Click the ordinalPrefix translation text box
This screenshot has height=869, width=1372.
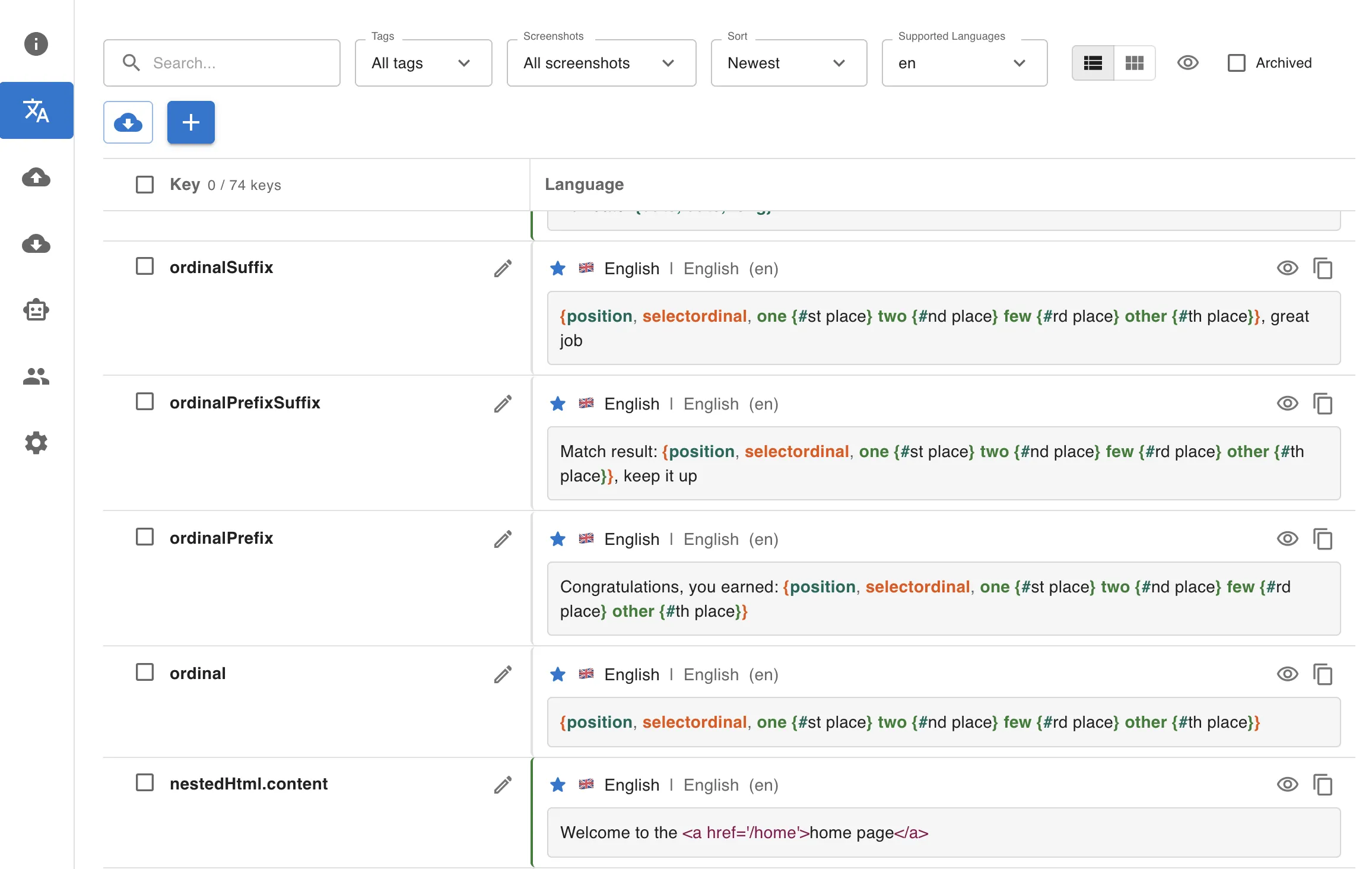coord(944,599)
